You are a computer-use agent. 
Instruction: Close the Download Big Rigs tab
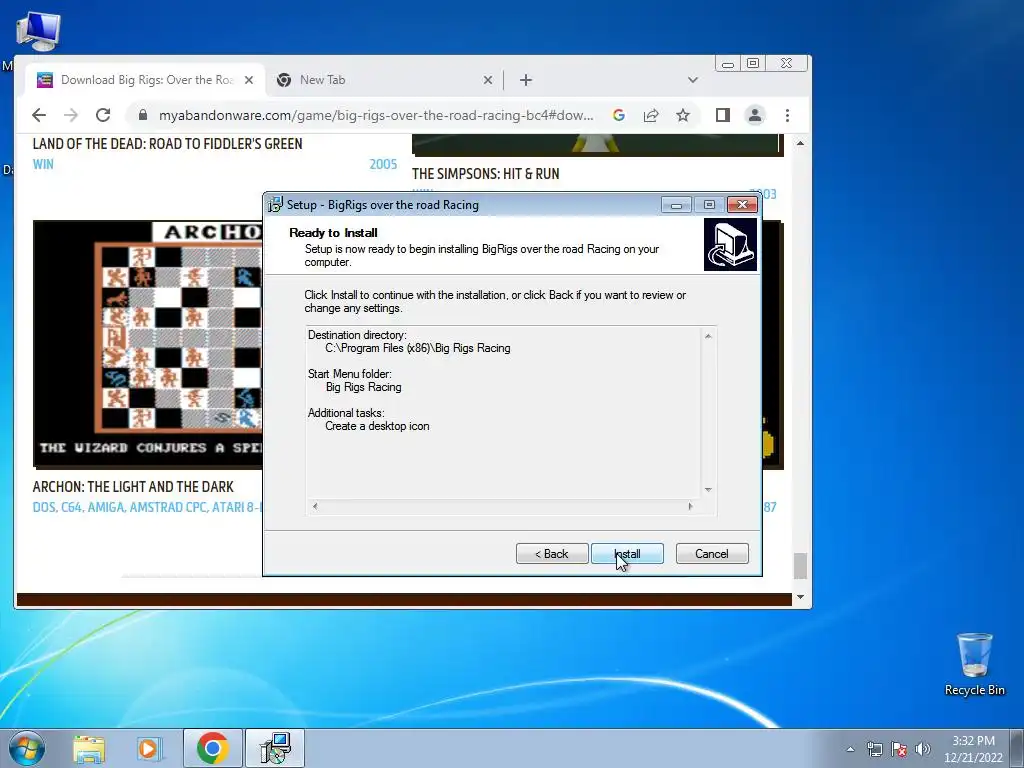249,80
